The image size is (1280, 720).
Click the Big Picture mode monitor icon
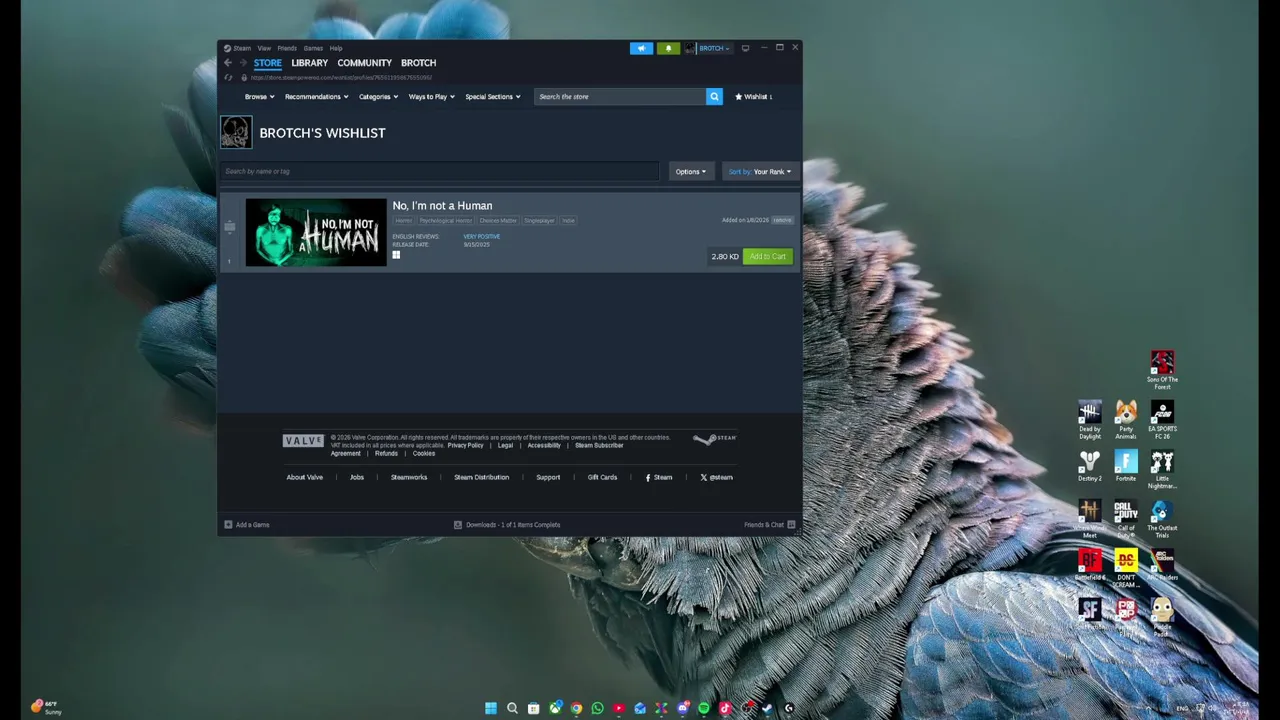pyautogui.click(x=745, y=48)
